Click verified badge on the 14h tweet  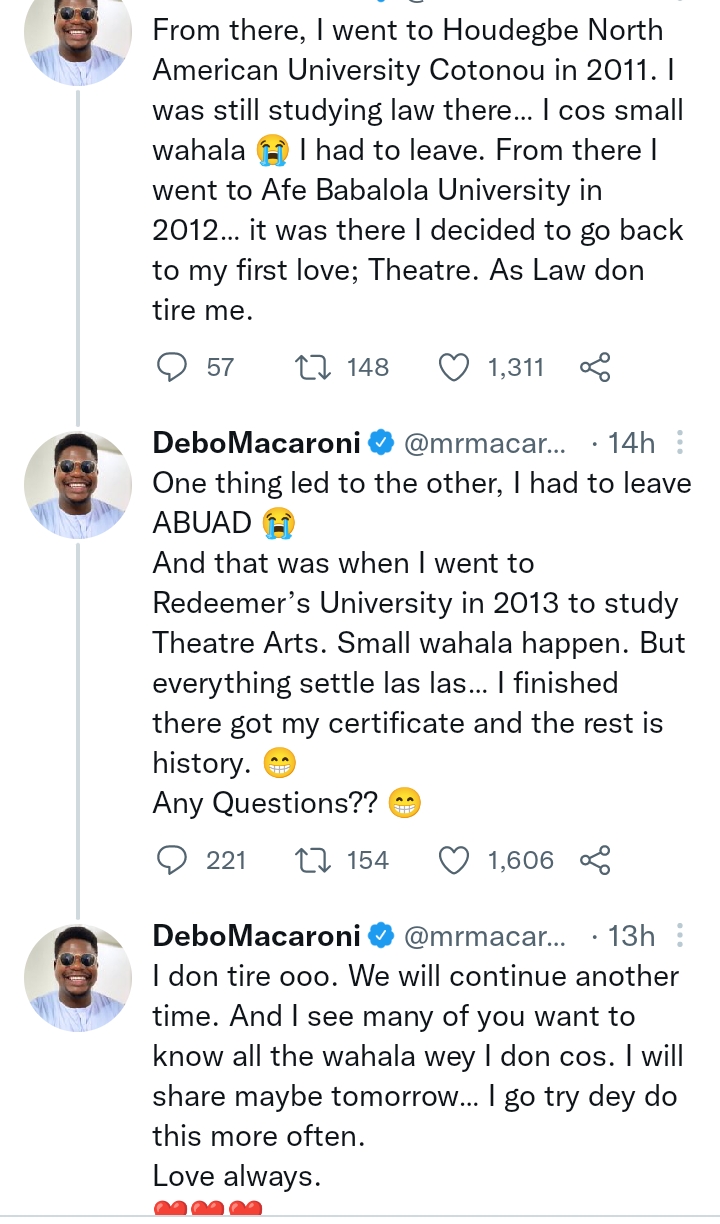381,442
